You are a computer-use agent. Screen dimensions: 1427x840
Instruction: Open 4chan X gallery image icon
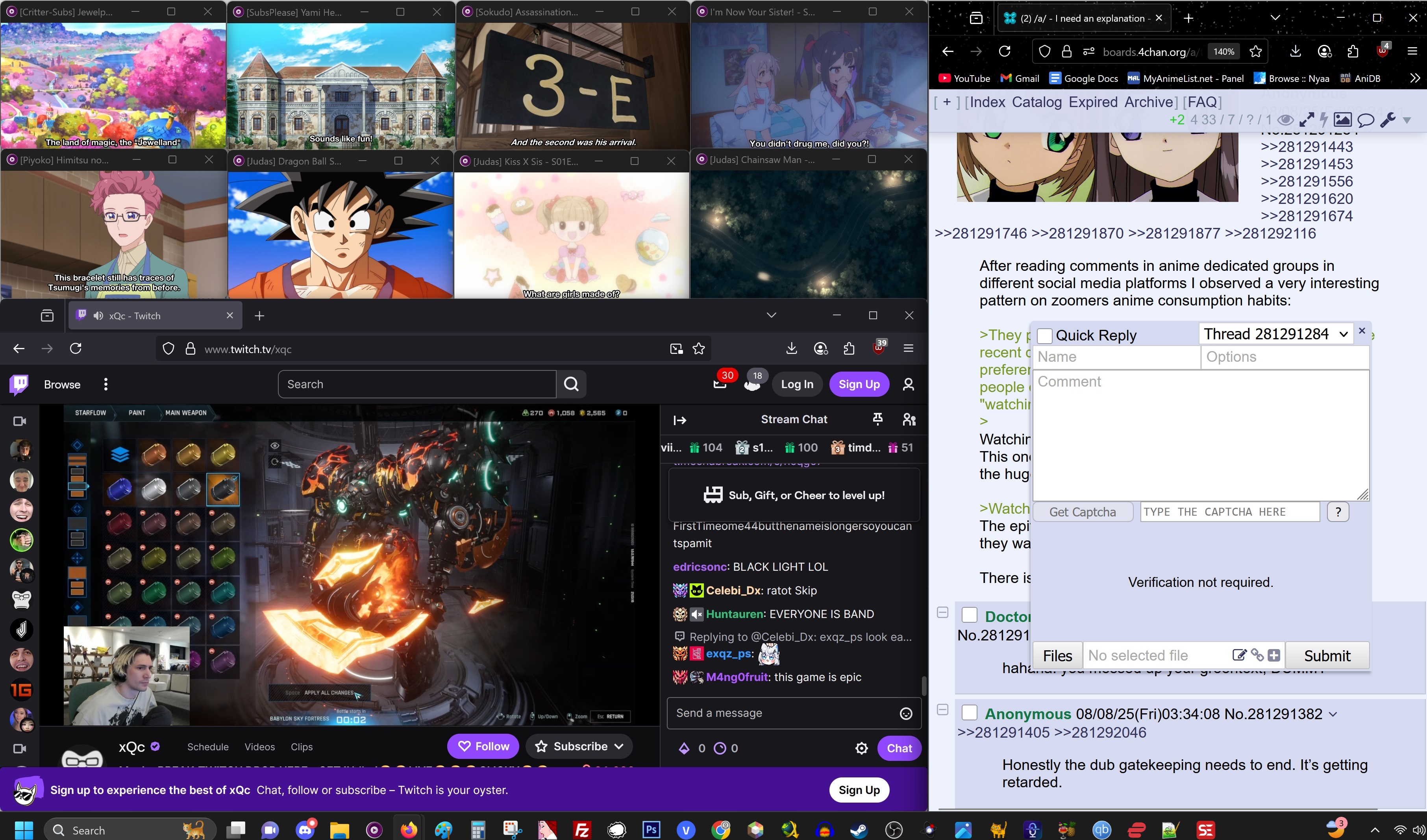pyautogui.click(x=1343, y=120)
